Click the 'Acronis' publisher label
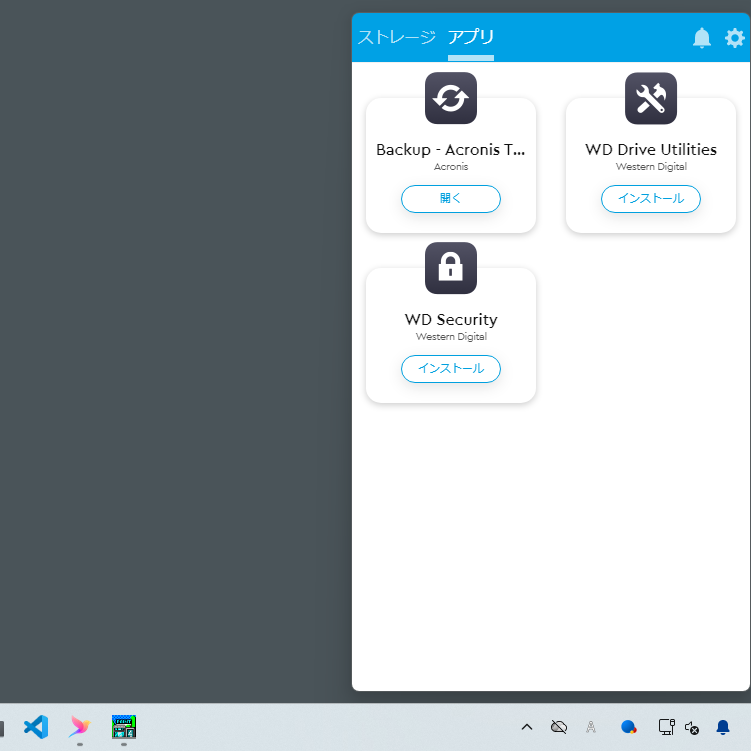Viewport: 751px width, 751px height. [x=451, y=167]
